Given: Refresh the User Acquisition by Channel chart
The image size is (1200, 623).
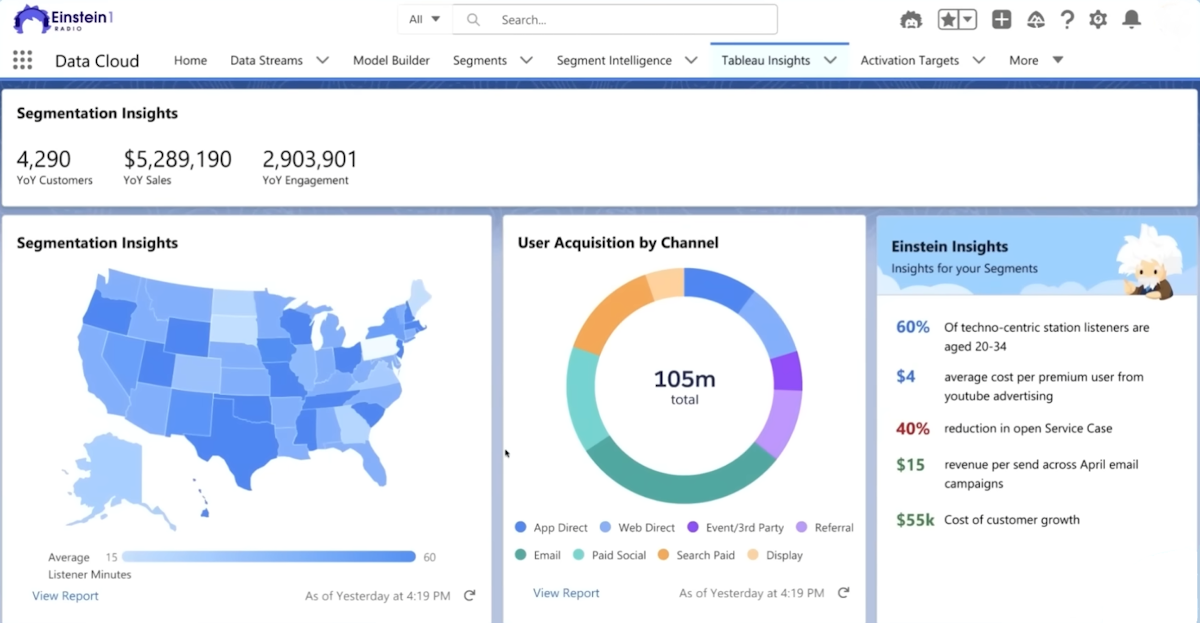Looking at the screenshot, I should click(x=843, y=592).
